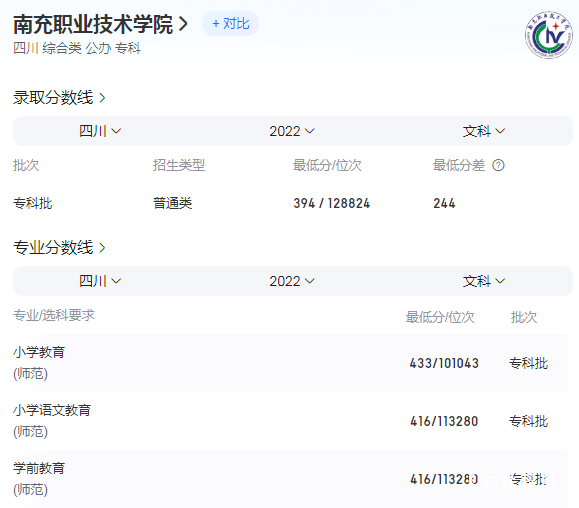Viewport: 579px width, 508px height.
Task: Expand the 文科 subject dropdown under 专业分数线
Action: click(x=484, y=281)
